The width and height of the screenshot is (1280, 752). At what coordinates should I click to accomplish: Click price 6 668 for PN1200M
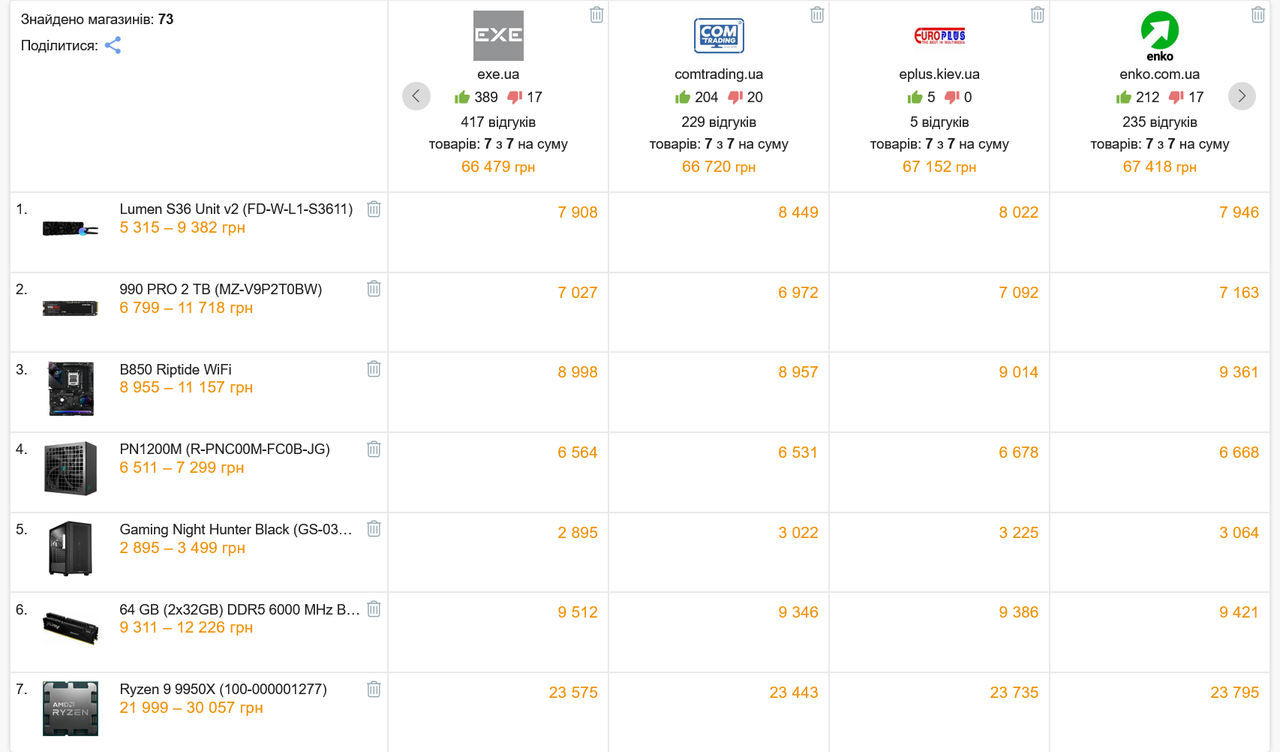[1239, 452]
